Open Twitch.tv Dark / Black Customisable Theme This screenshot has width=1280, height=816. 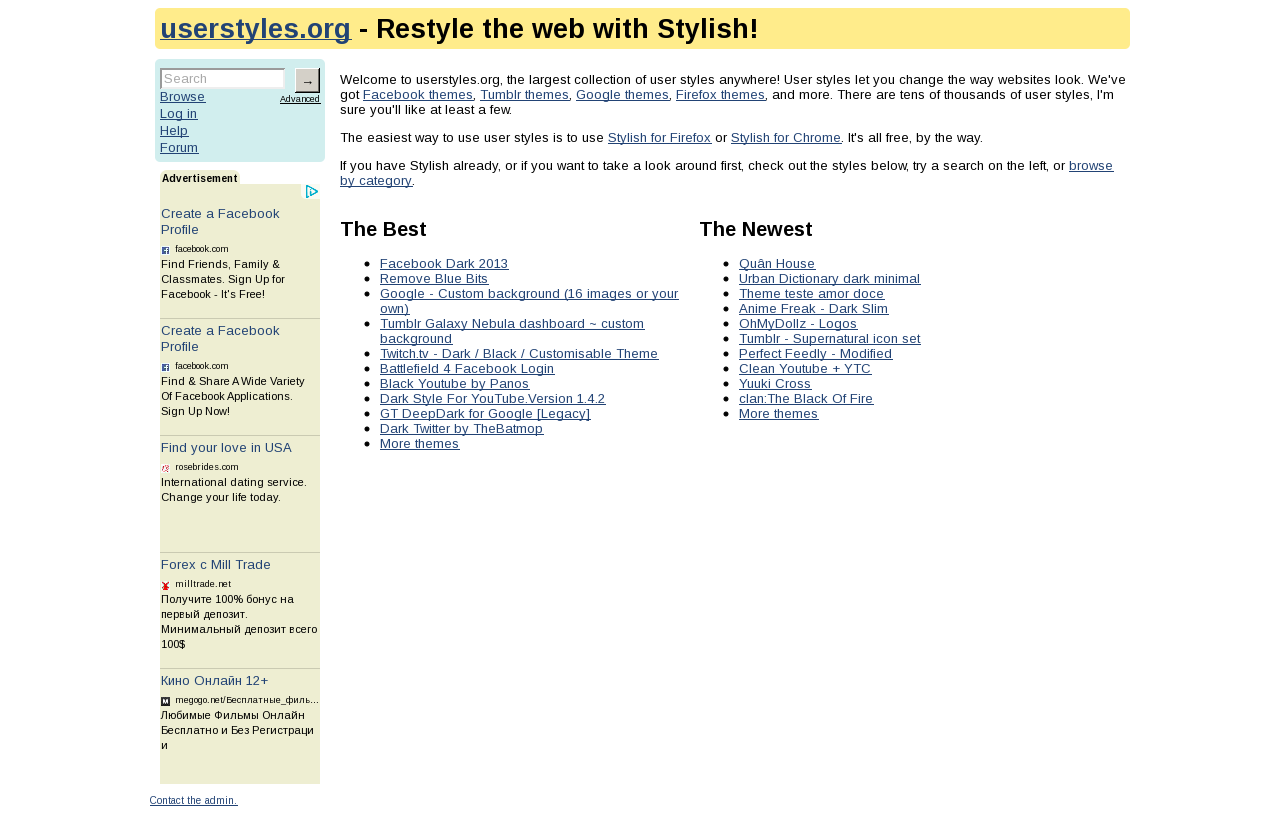tap(519, 354)
